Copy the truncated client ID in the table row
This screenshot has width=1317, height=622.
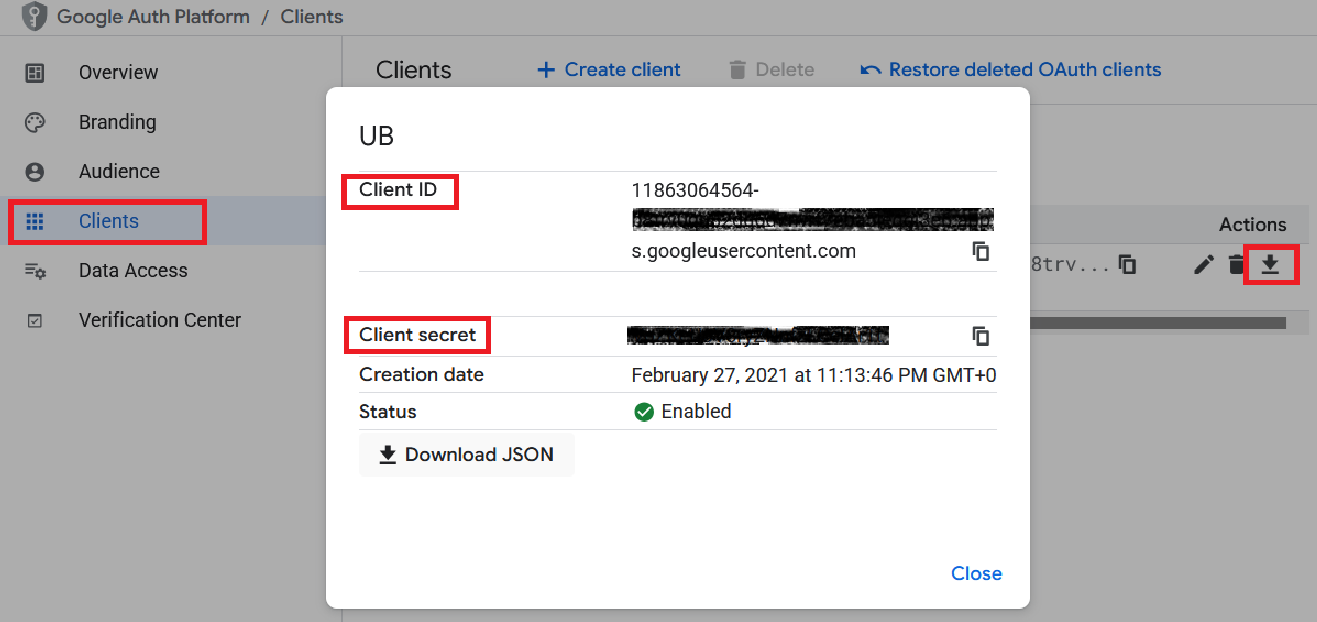[1128, 264]
